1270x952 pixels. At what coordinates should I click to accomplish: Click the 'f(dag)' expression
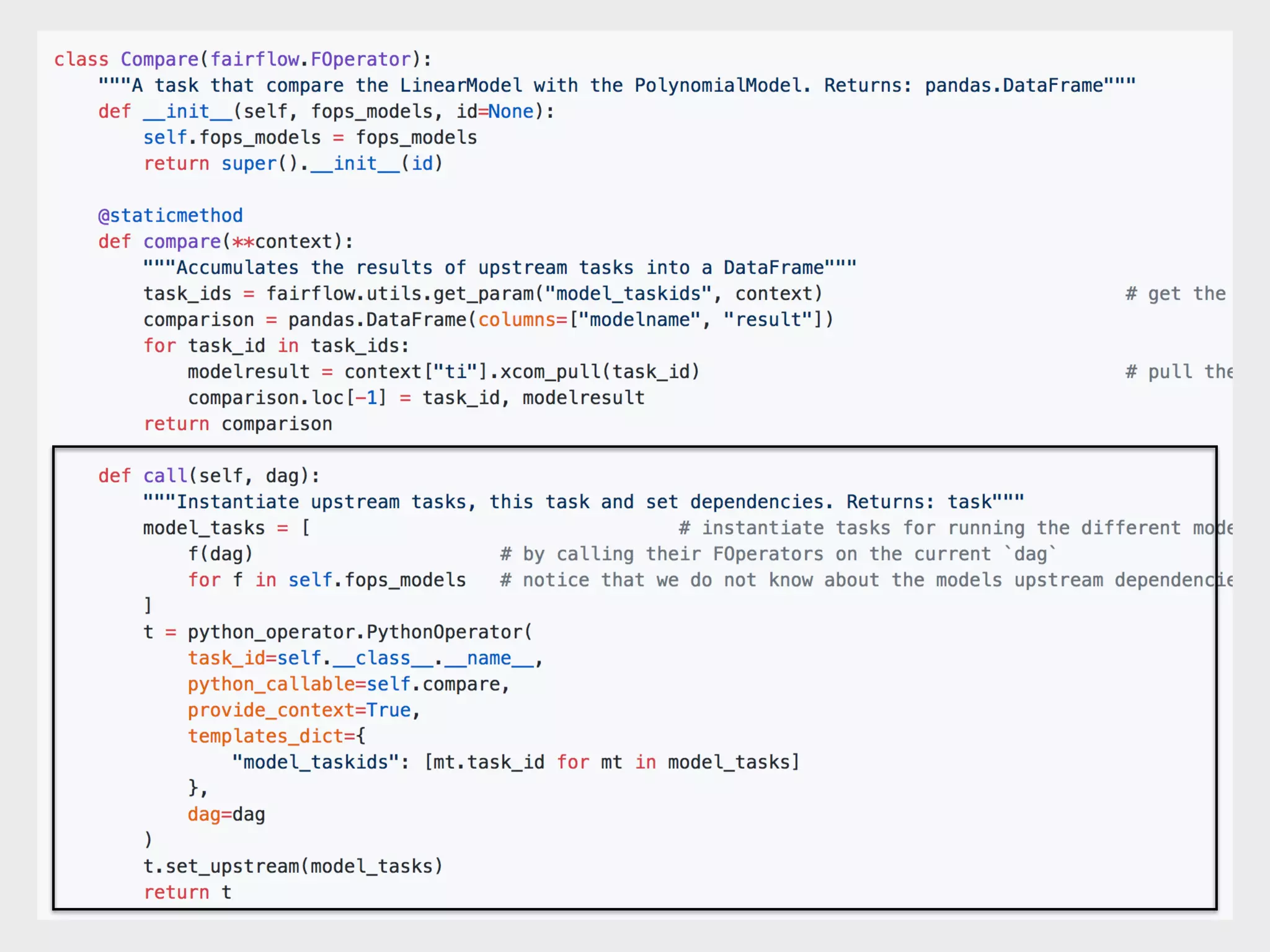(220, 554)
